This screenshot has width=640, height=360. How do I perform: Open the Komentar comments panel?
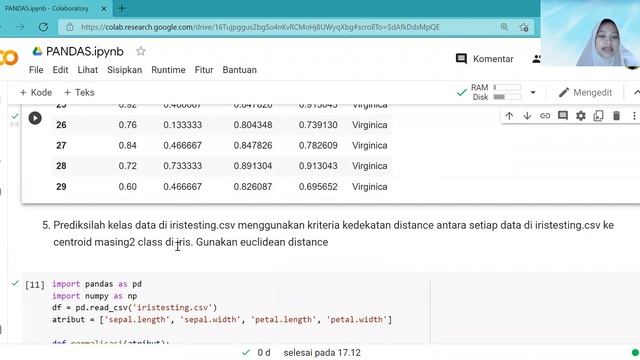pos(484,59)
